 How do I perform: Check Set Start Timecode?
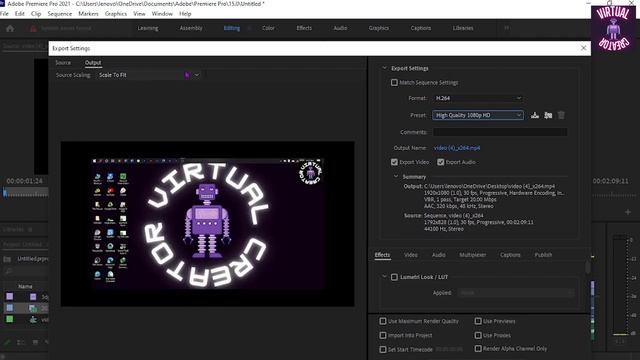[383, 349]
